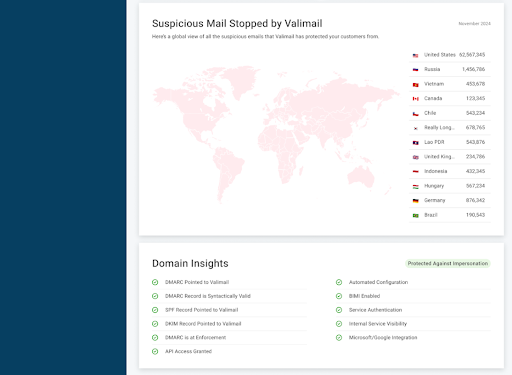Click the DMARC is at Enforcement text
The image size is (512, 375).
coord(195,338)
